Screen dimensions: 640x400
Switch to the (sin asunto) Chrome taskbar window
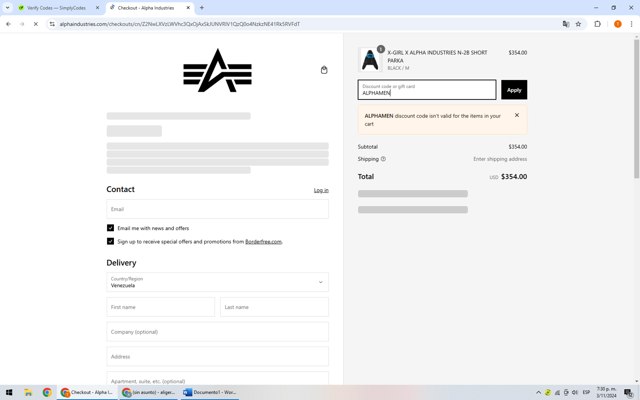coord(149,392)
